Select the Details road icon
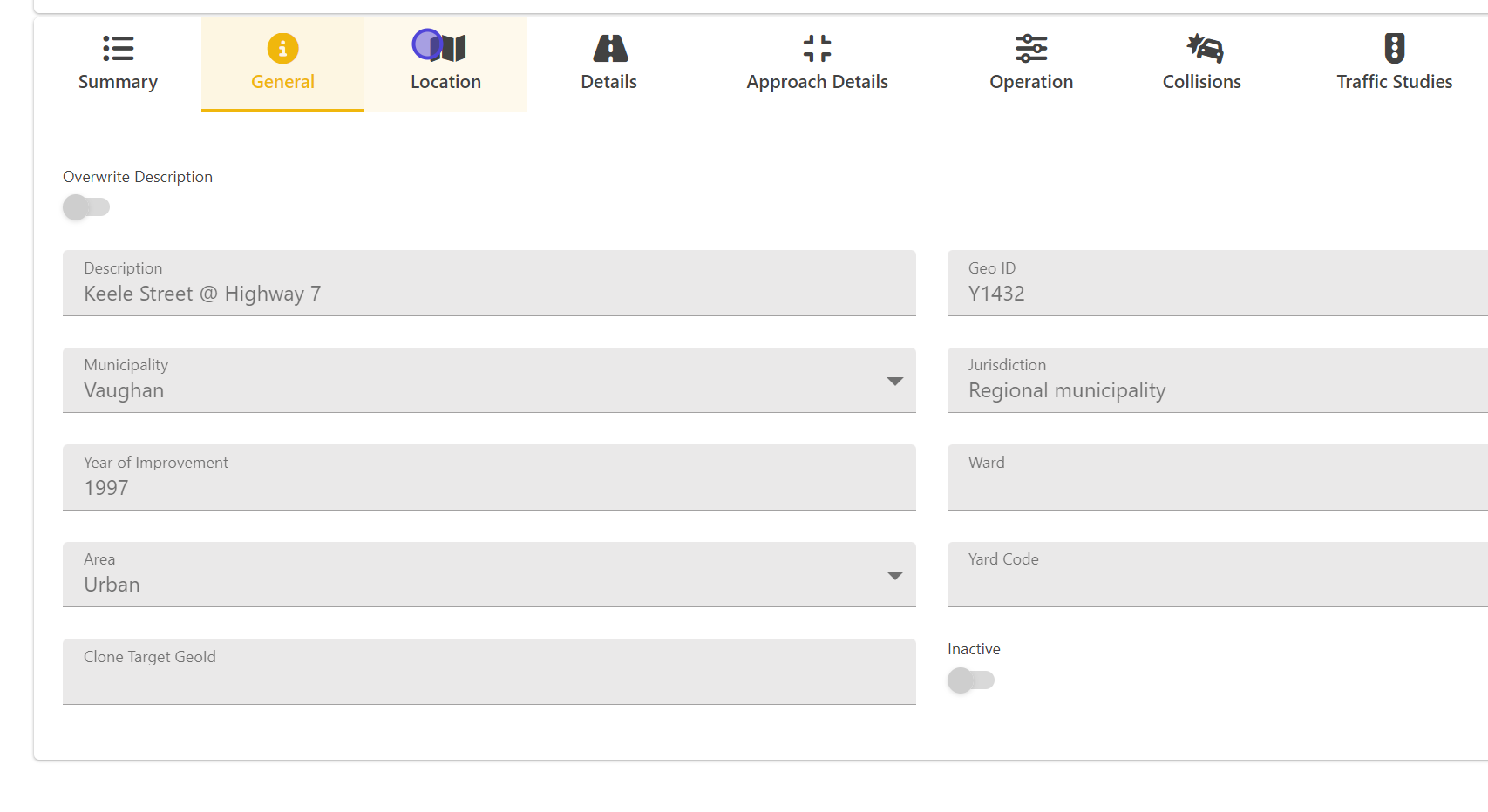The height and width of the screenshot is (812, 1488). (x=609, y=49)
